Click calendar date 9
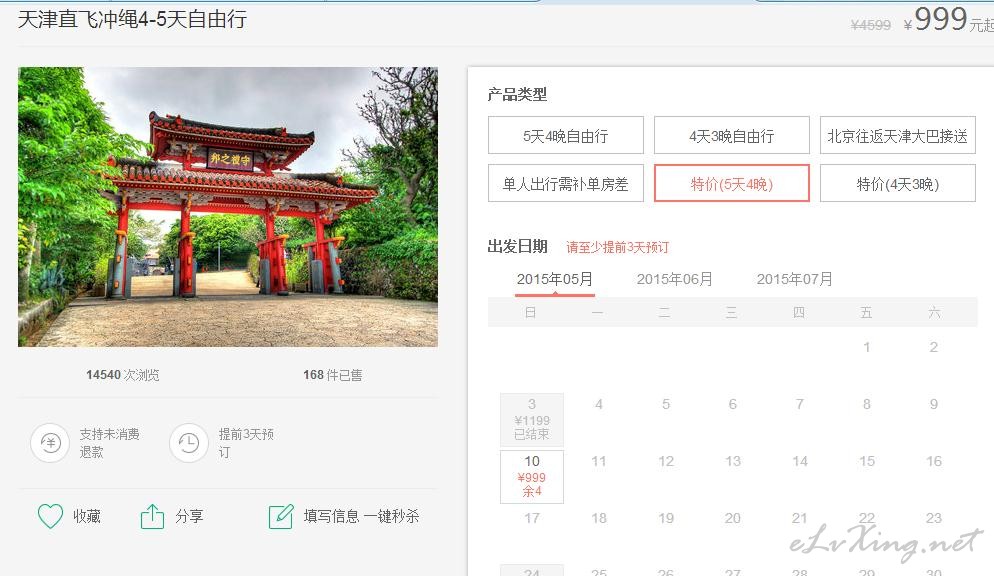The width and height of the screenshot is (994, 576). click(934, 404)
